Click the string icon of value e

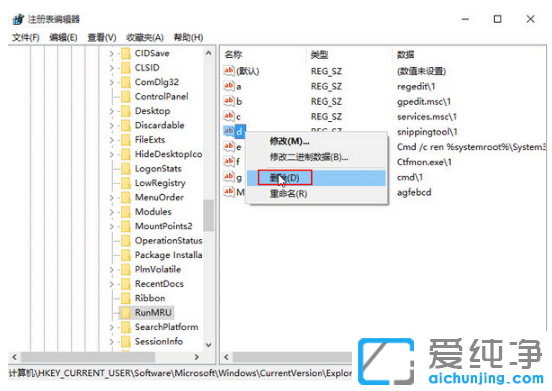(x=229, y=146)
